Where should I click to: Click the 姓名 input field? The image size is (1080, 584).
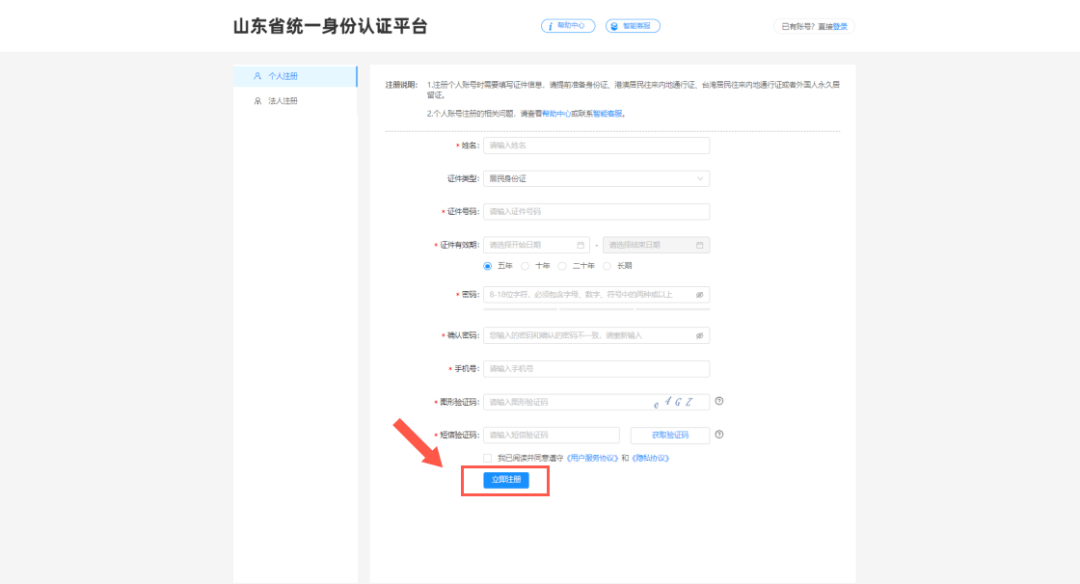(596, 146)
